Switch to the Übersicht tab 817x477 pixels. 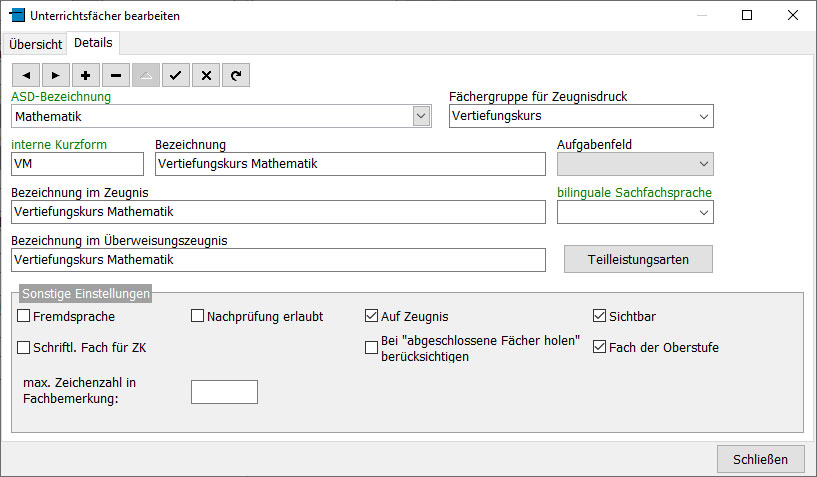coord(35,45)
